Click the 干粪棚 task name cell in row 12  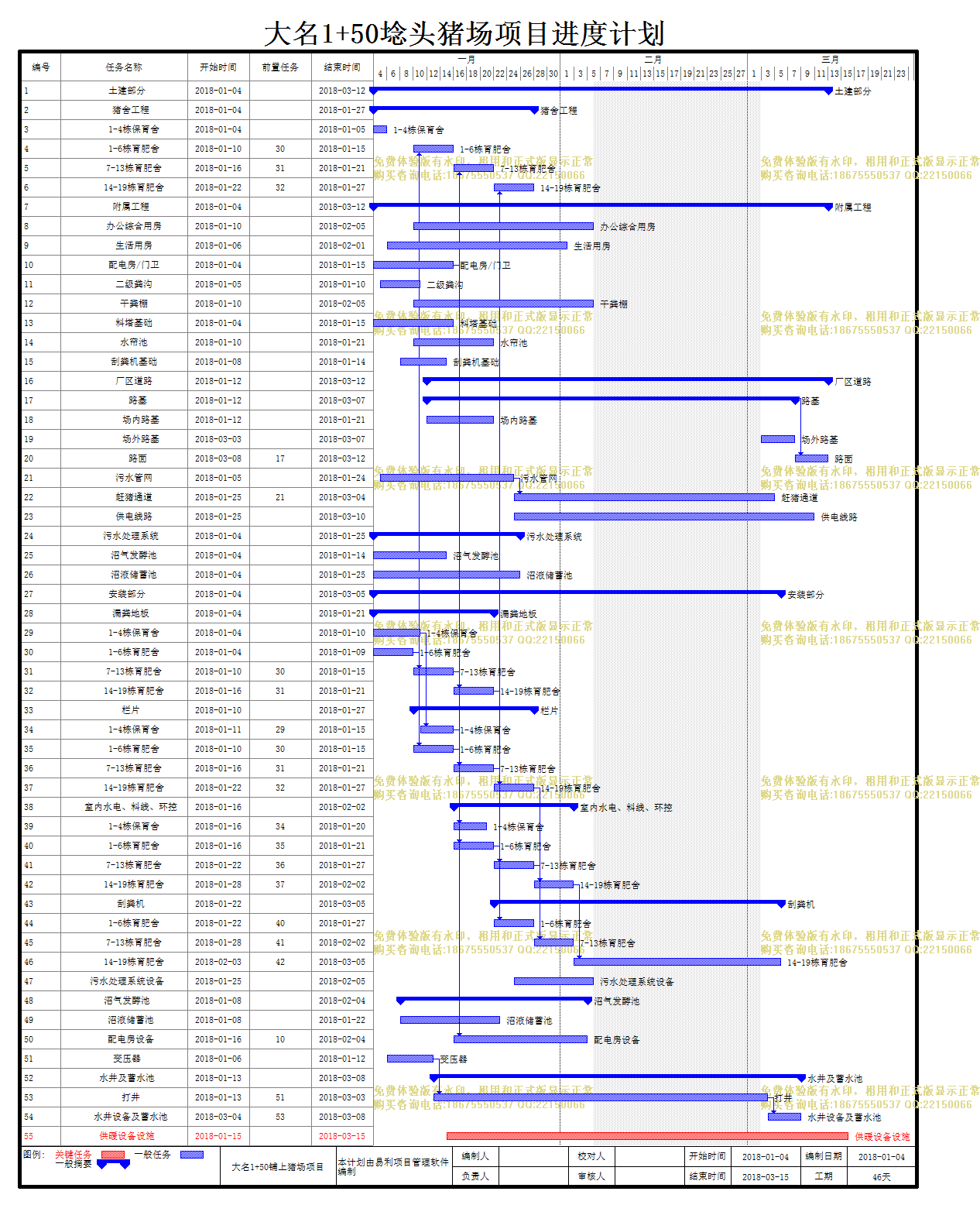(x=124, y=304)
